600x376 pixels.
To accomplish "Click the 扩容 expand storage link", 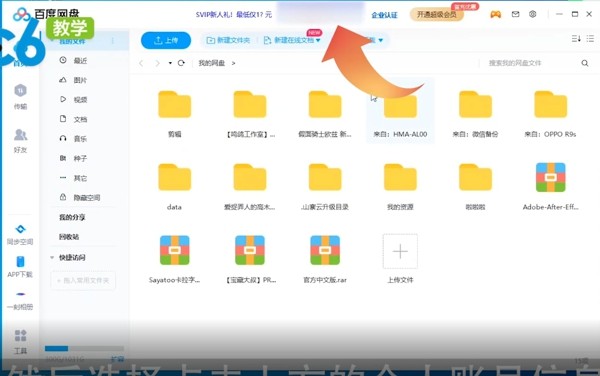I will (x=117, y=359).
